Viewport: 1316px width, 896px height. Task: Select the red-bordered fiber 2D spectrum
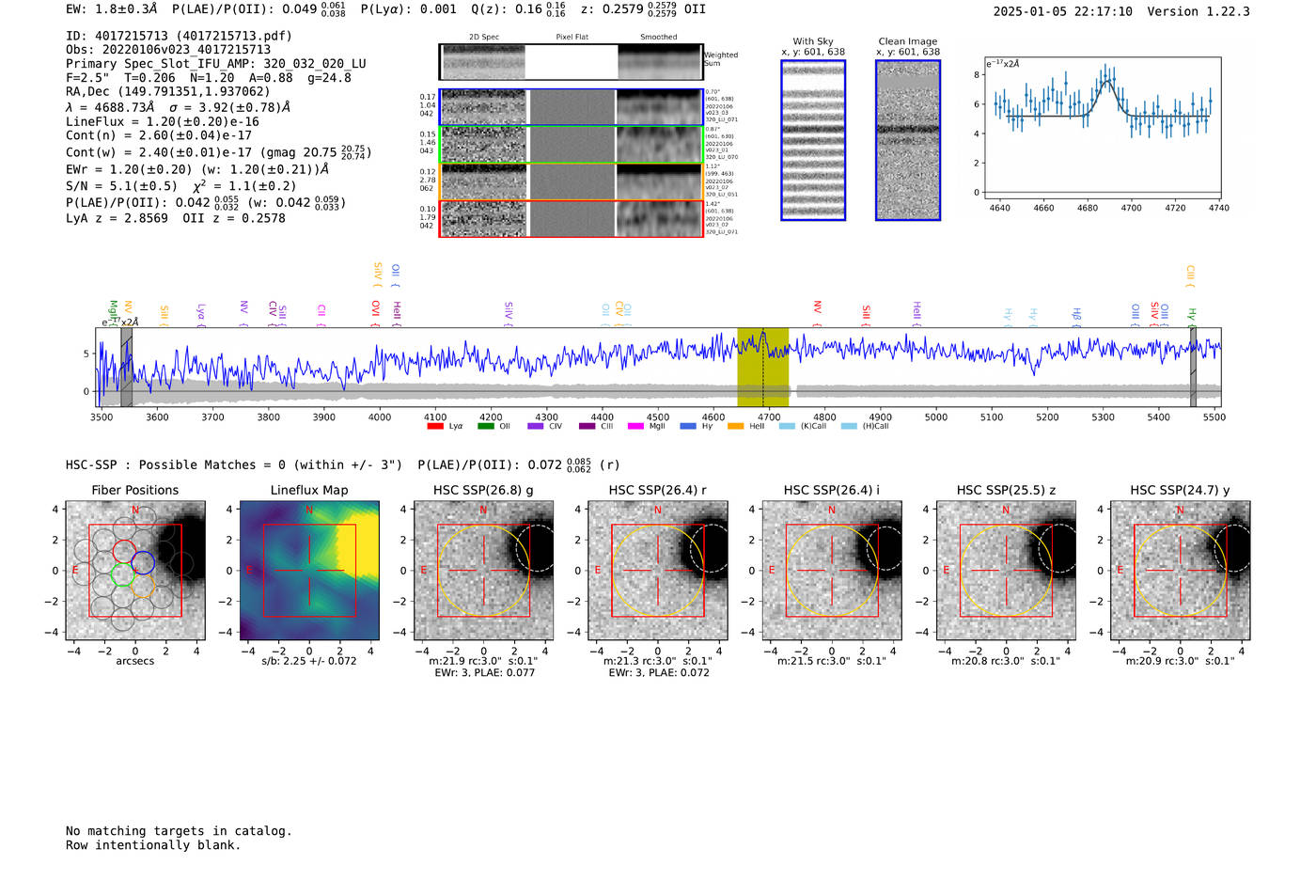571,218
